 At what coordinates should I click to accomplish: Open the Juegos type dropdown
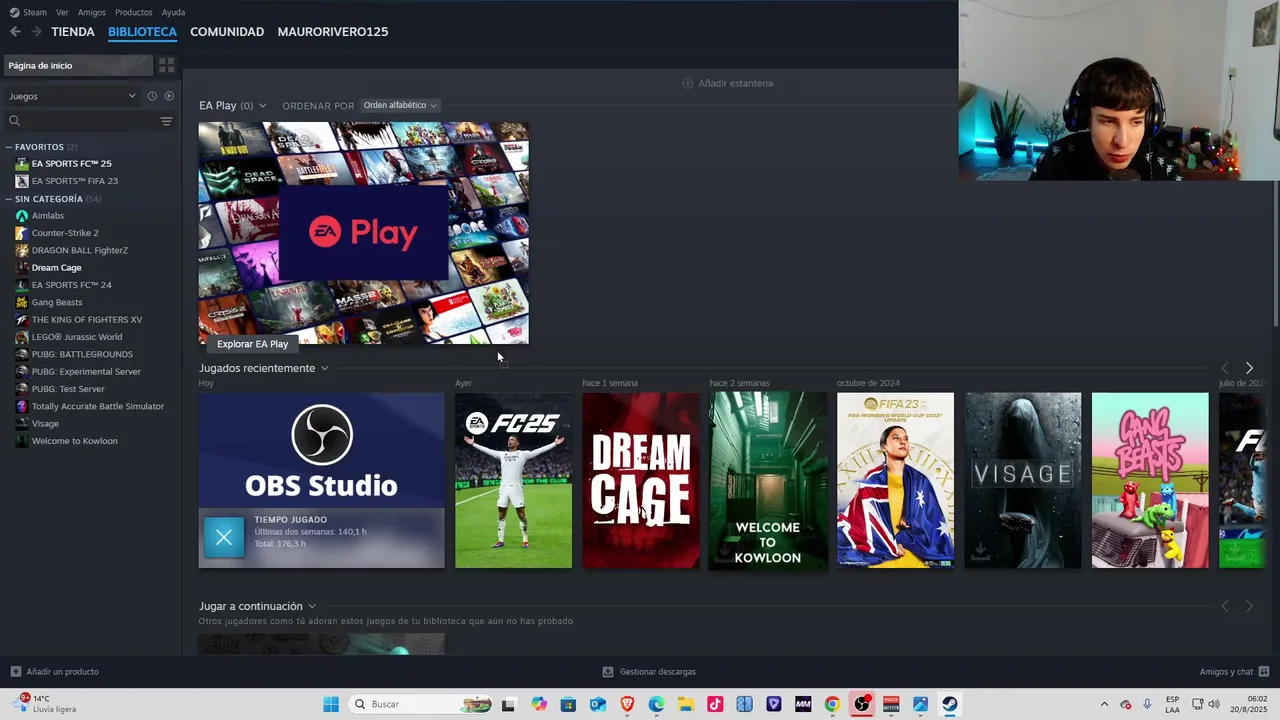point(72,96)
